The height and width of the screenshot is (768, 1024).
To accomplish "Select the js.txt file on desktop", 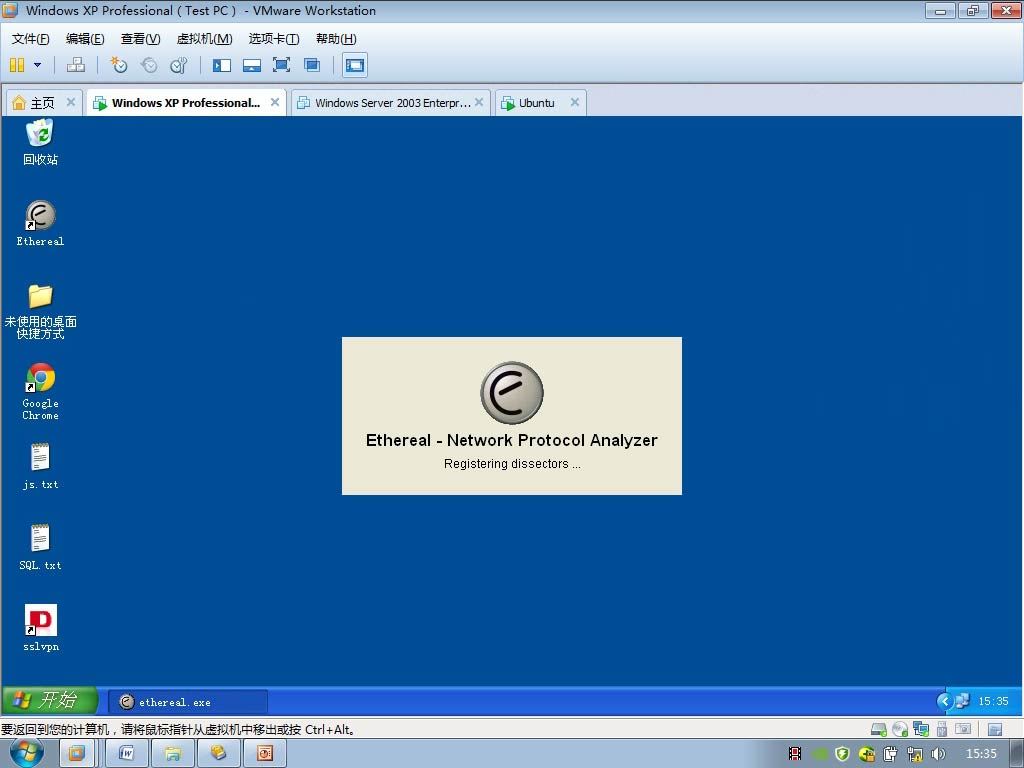I will (x=40, y=466).
